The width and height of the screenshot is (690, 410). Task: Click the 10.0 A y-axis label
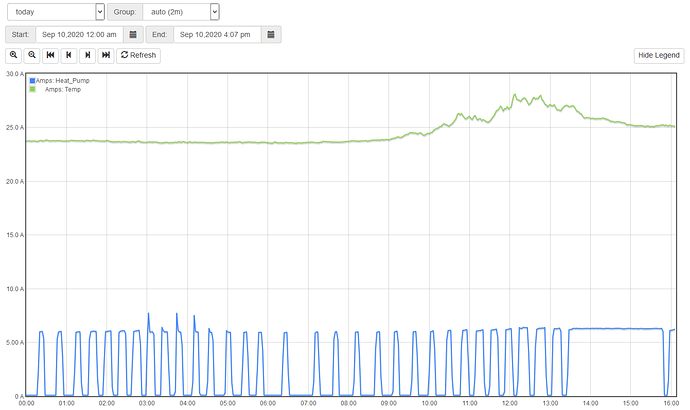[x=15, y=289]
